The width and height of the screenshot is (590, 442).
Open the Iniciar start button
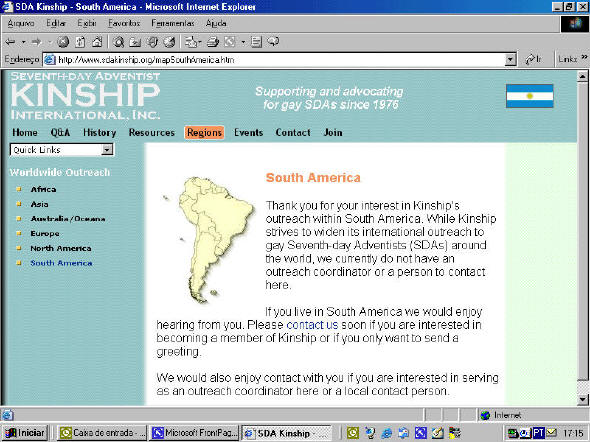pos(25,433)
